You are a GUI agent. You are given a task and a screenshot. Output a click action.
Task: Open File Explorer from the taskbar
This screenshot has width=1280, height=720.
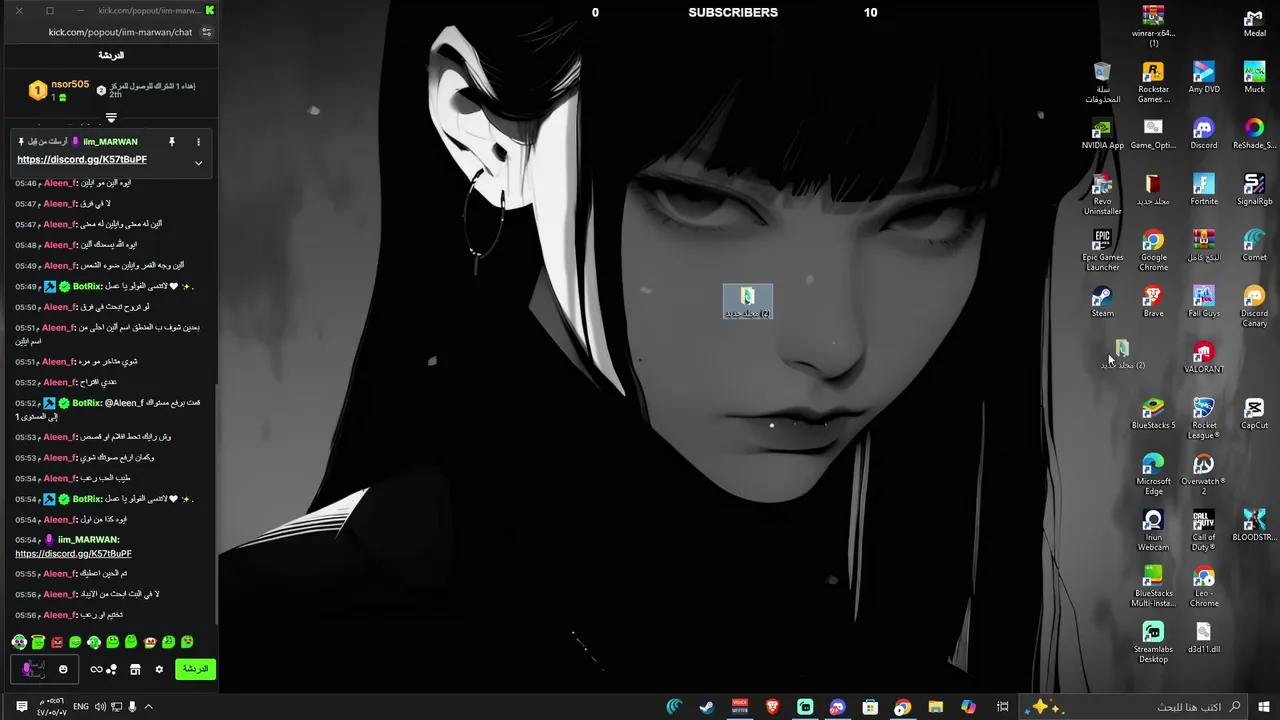tap(935, 707)
